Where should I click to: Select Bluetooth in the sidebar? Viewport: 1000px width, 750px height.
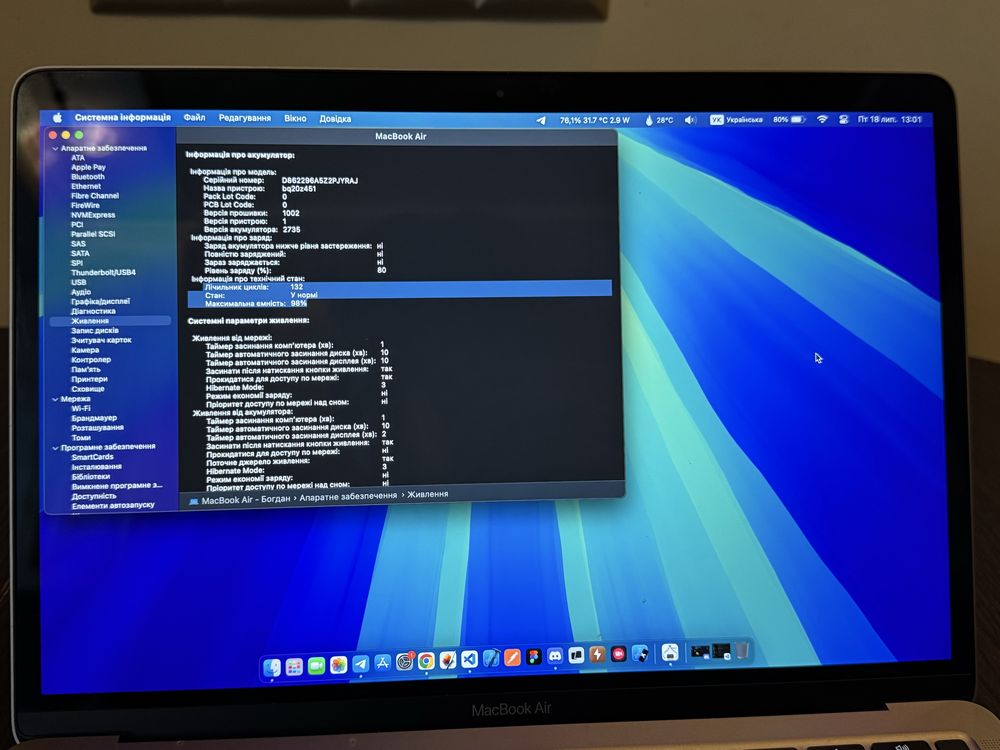pos(88,177)
